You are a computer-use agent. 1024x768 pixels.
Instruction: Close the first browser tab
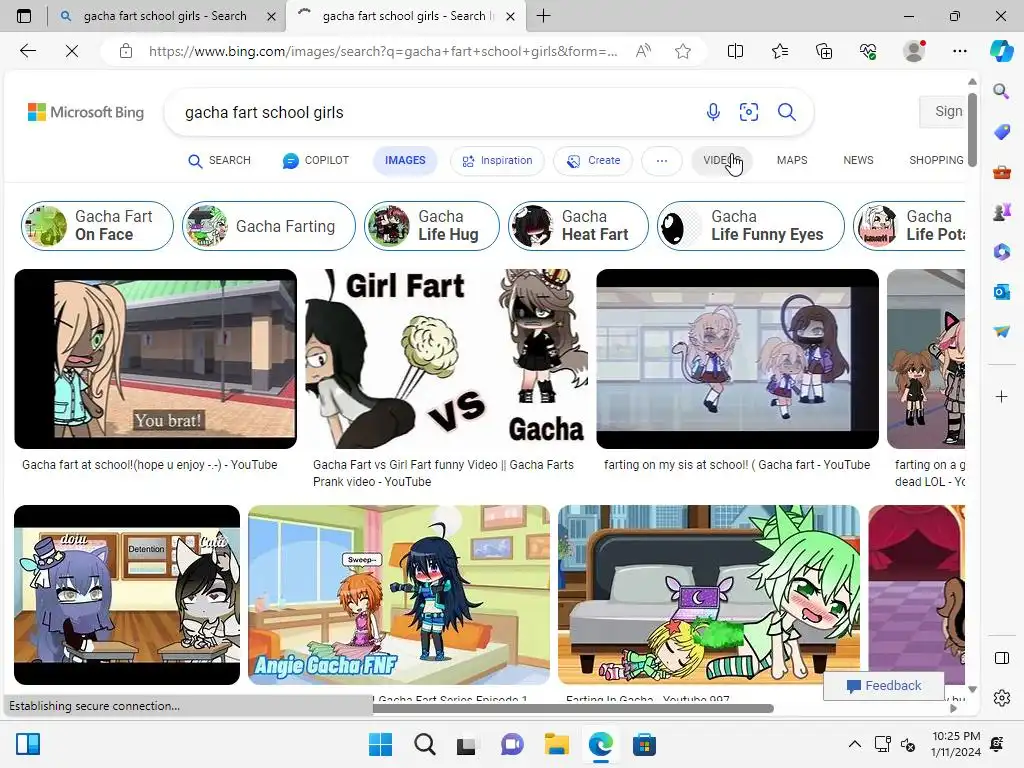coord(272,16)
